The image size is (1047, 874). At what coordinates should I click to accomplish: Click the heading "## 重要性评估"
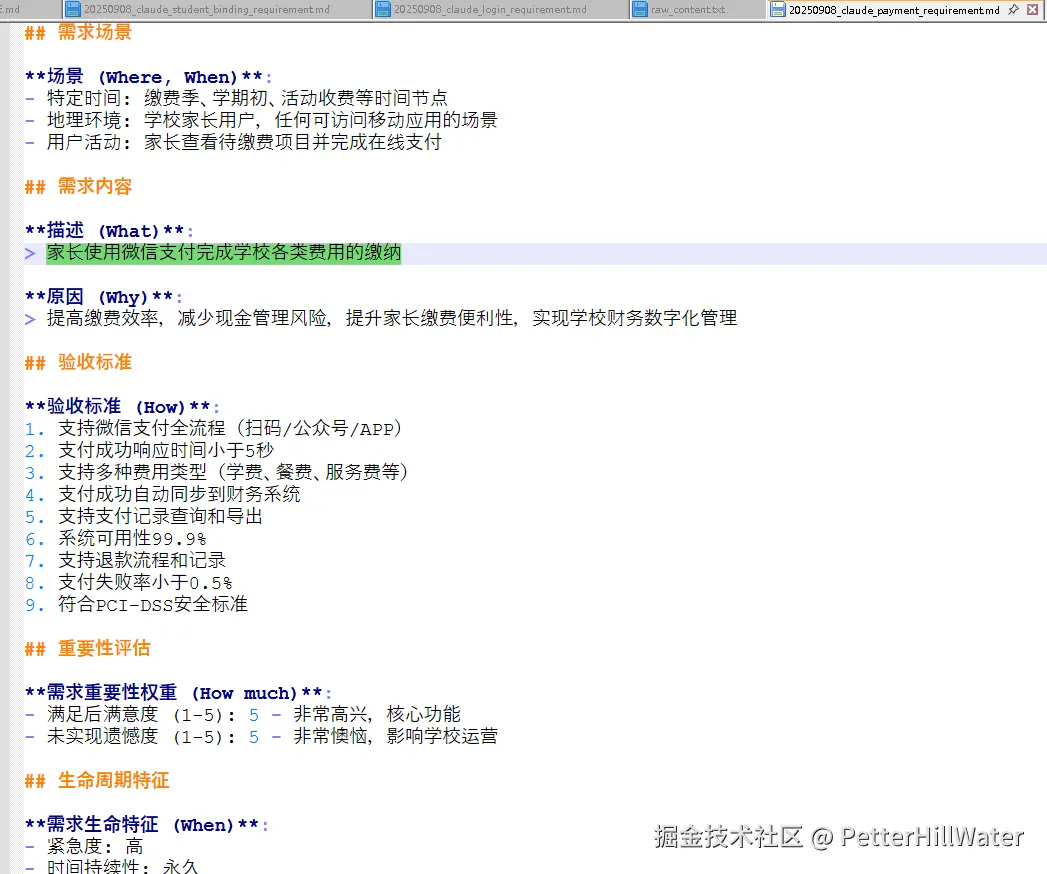click(x=87, y=648)
